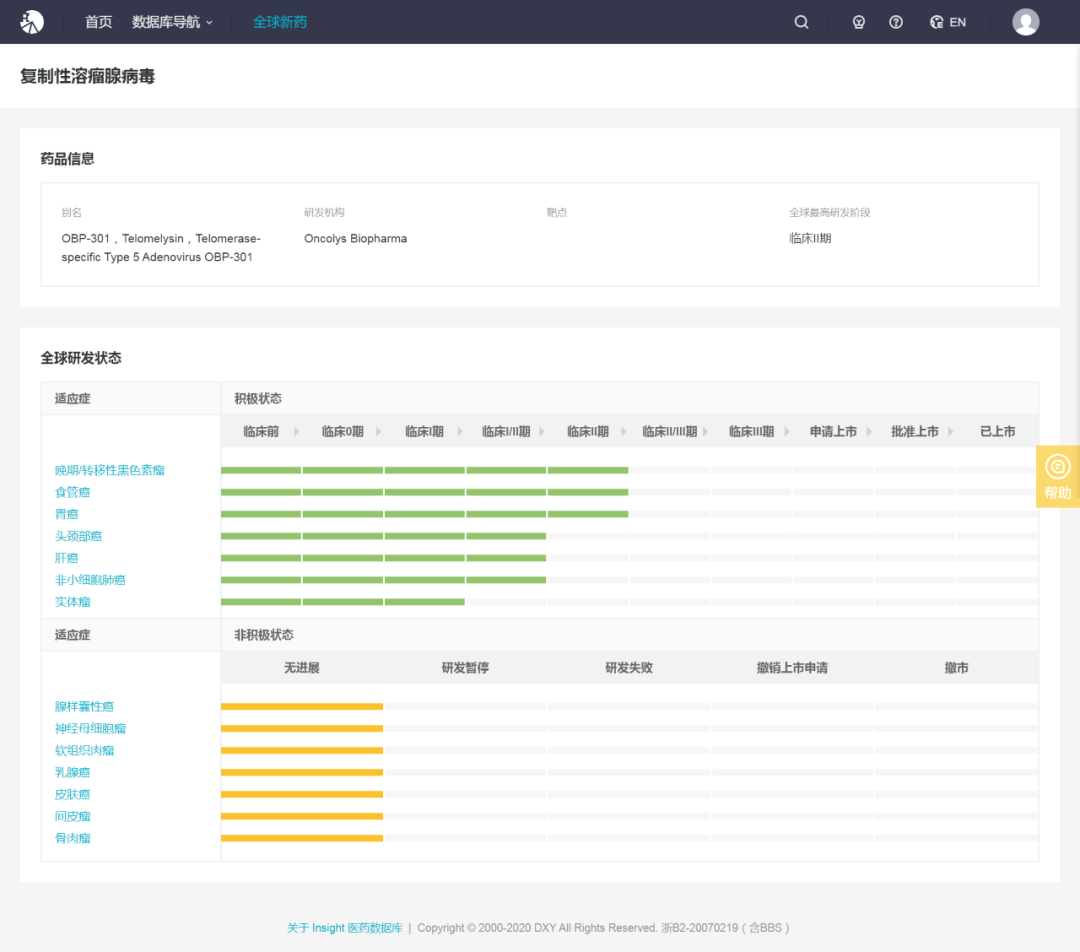
Task: Open the user avatar profile
Action: tap(1026, 22)
